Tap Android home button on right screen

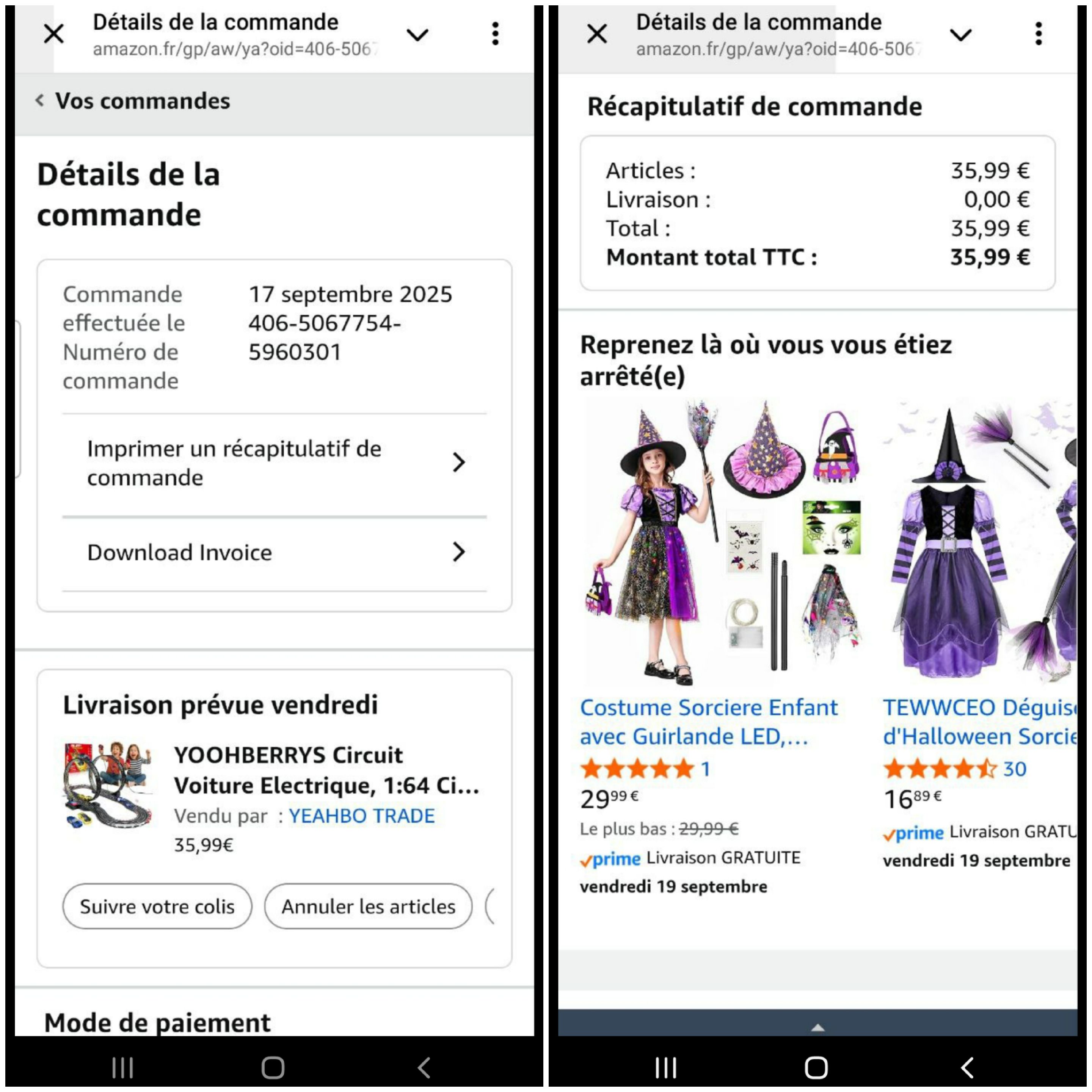point(816,1068)
